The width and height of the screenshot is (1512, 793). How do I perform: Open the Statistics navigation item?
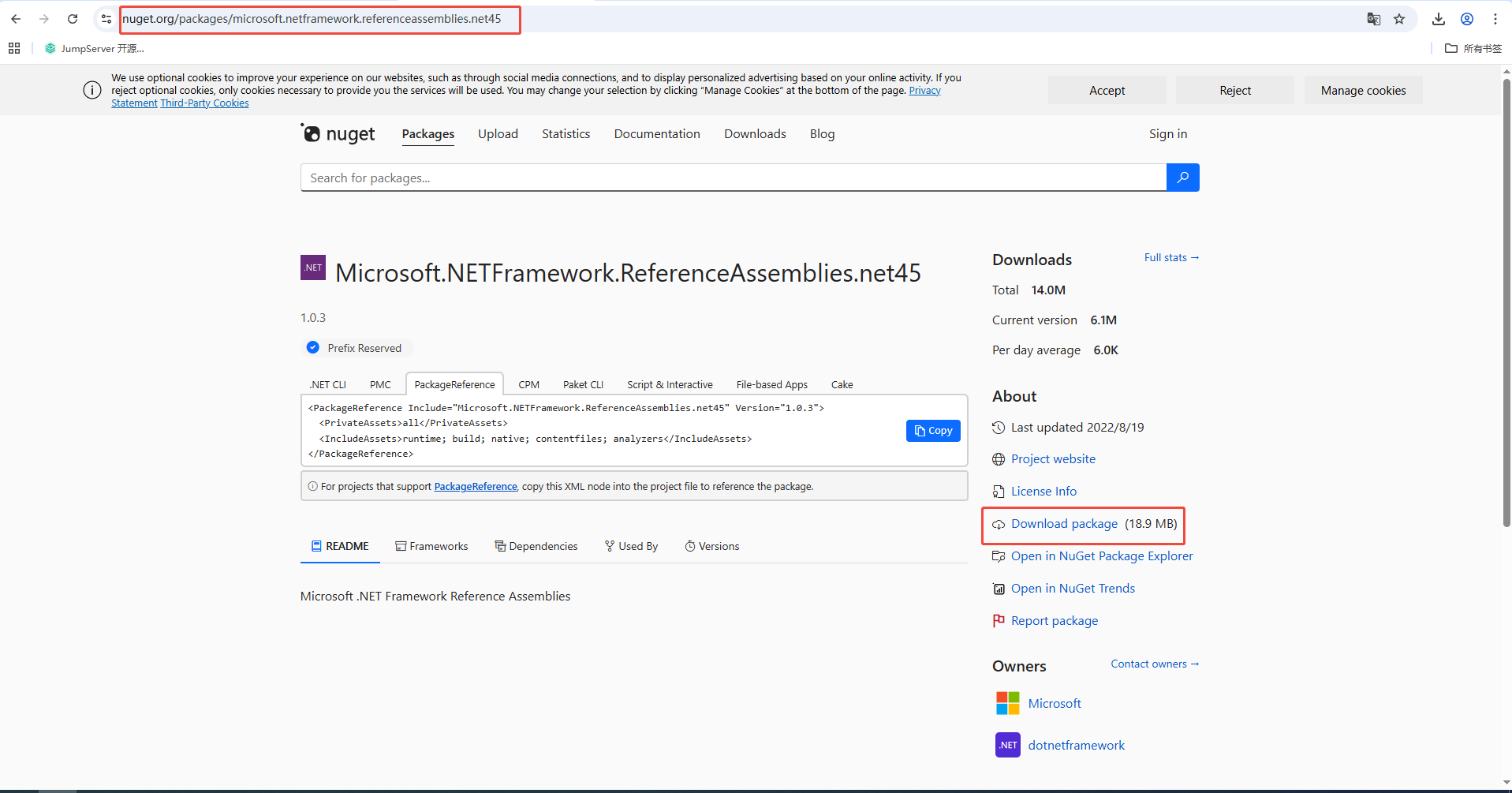point(566,133)
